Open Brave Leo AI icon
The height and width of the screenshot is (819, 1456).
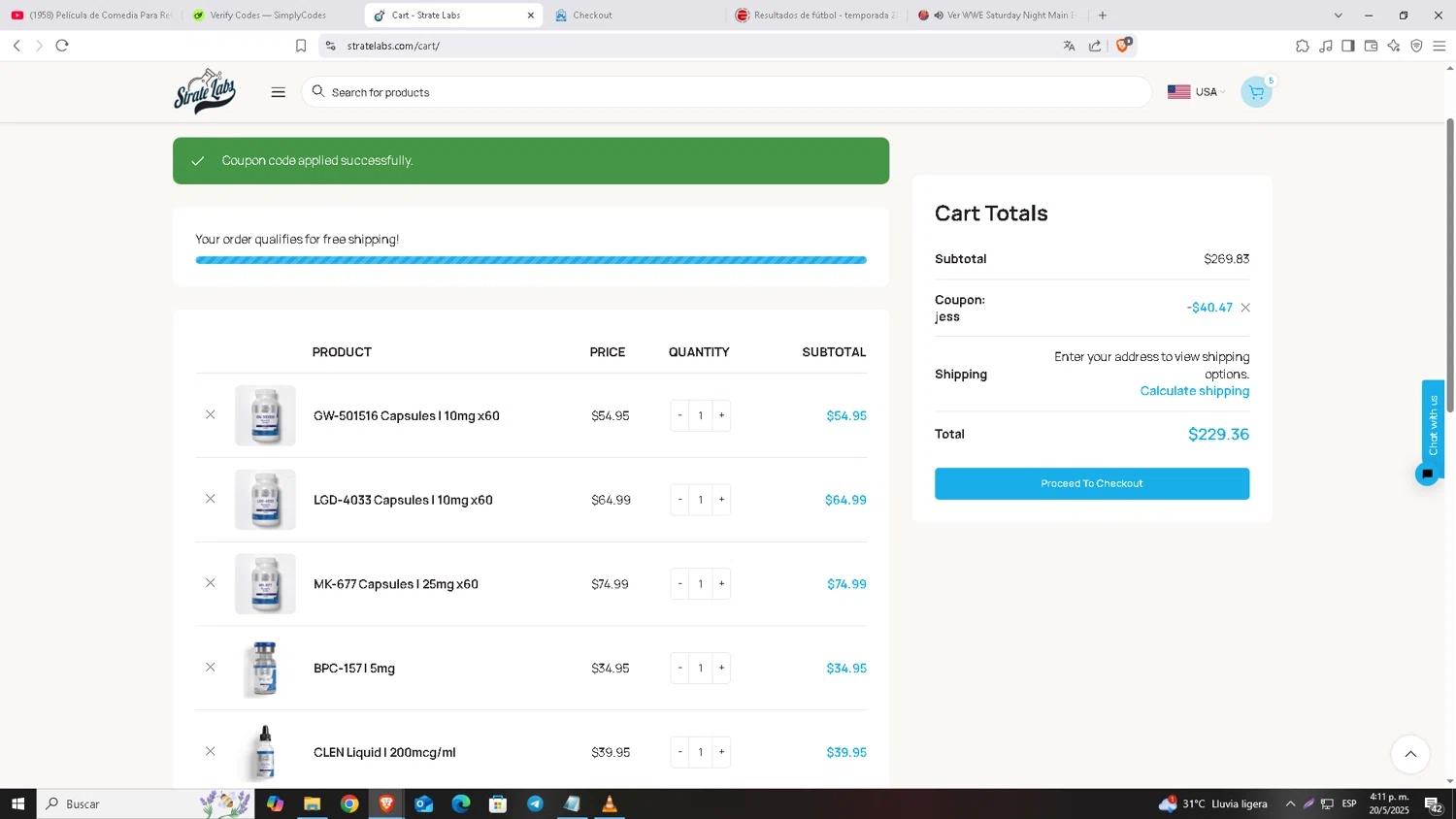1394,46
